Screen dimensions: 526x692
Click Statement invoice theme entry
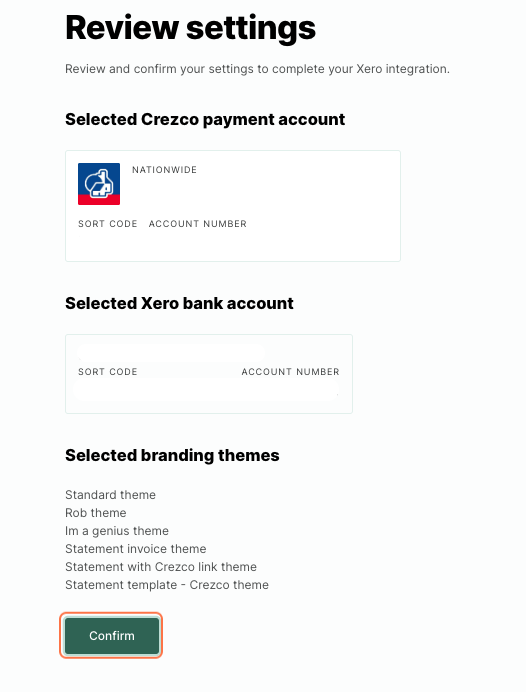click(x=135, y=549)
